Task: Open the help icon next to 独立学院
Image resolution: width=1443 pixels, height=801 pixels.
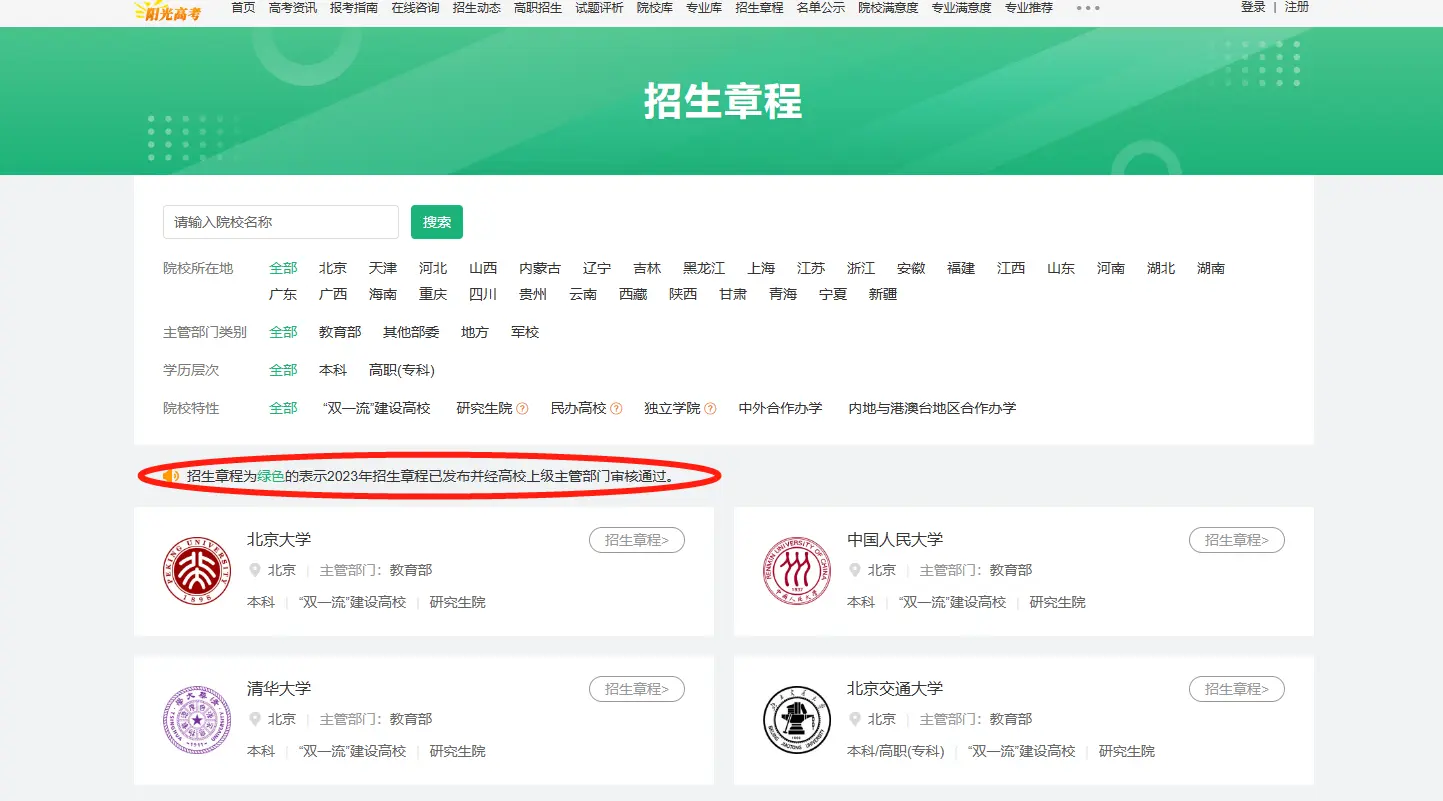Action: click(x=710, y=408)
